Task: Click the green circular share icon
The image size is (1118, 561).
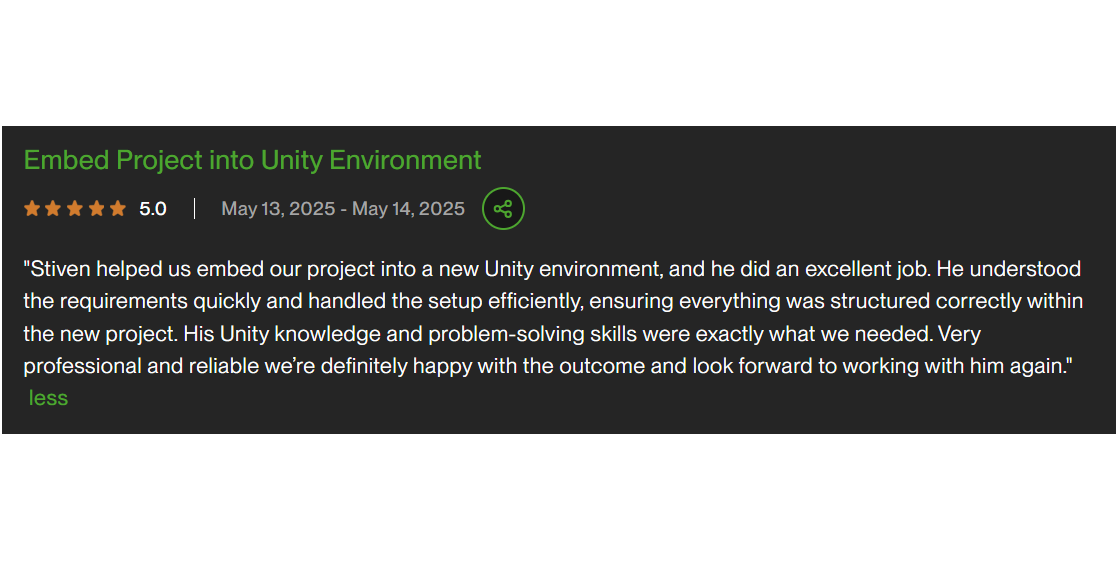Action: pyautogui.click(x=503, y=209)
